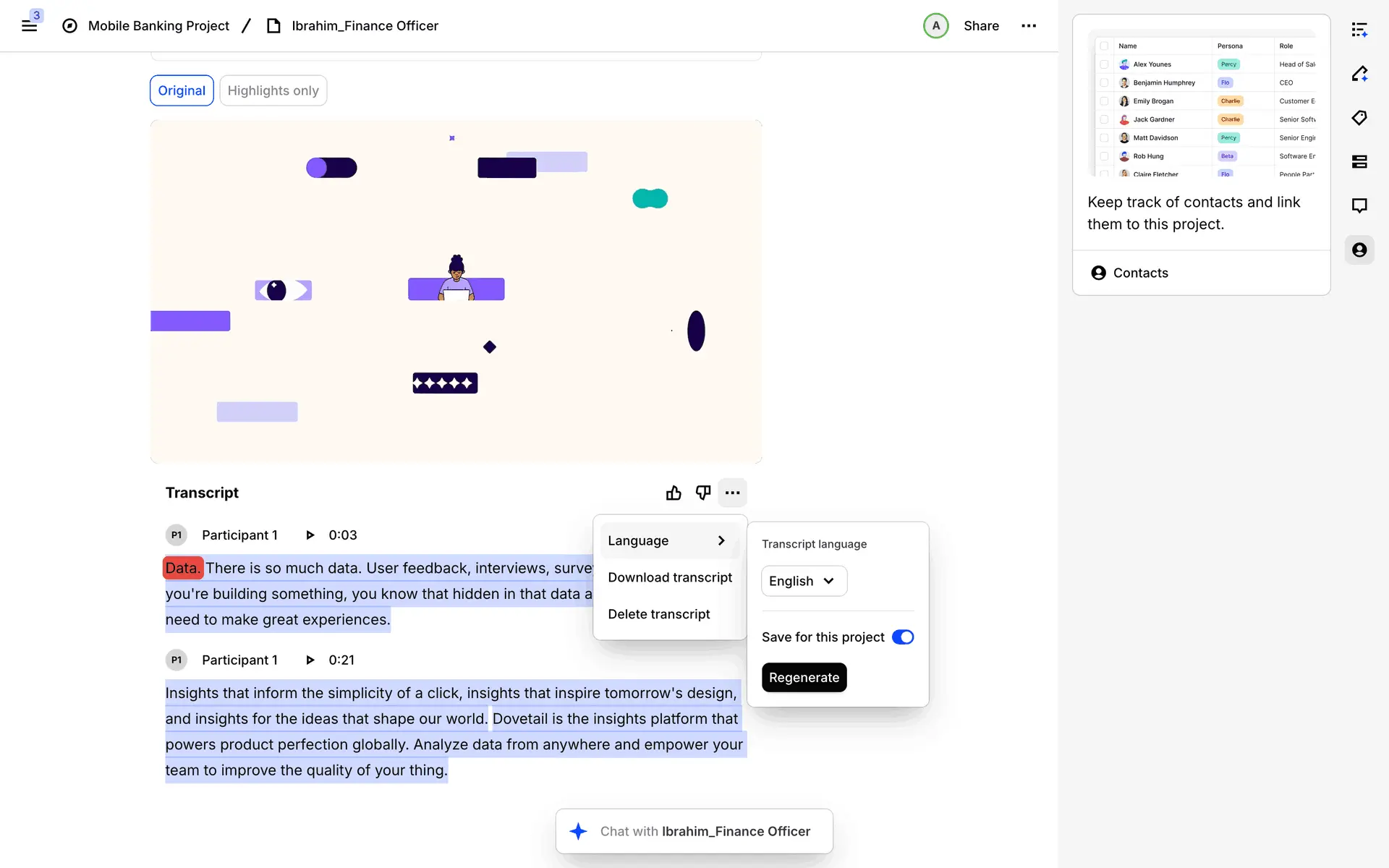1389x868 pixels.
Task: Switch to Highlights only tab
Action: (273, 90)
